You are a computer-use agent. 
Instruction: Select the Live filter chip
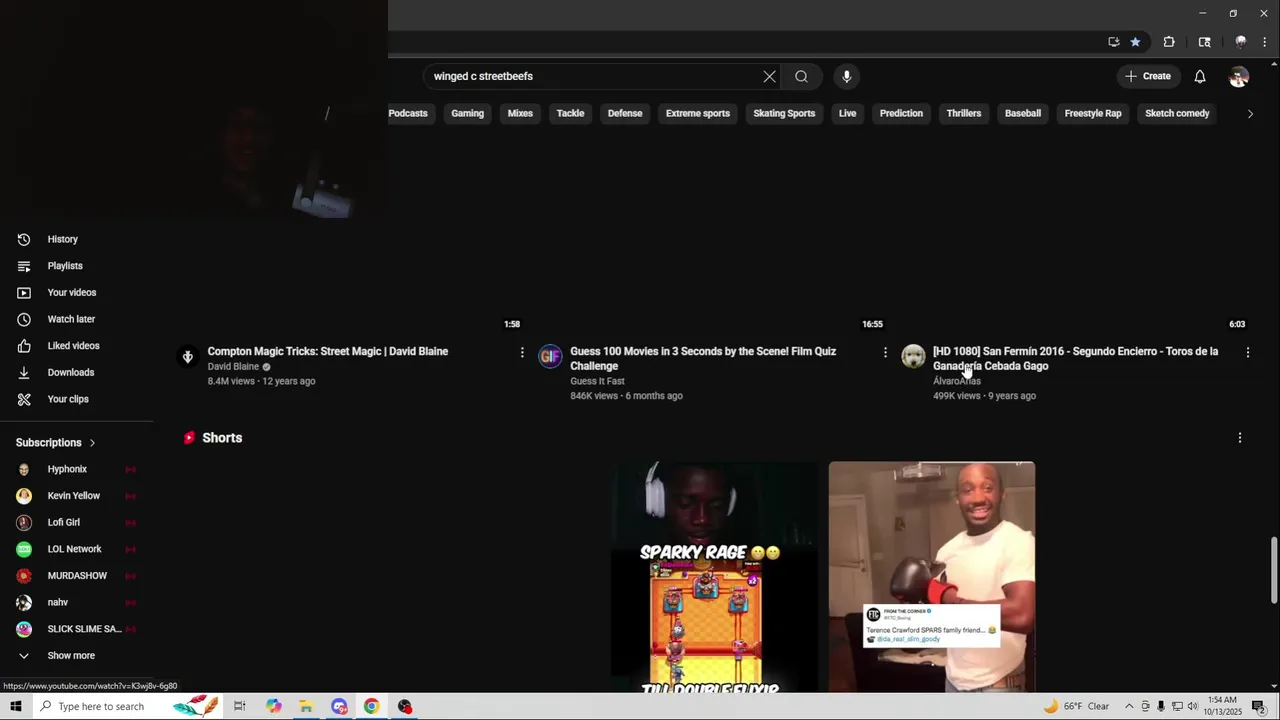[847, 113]
